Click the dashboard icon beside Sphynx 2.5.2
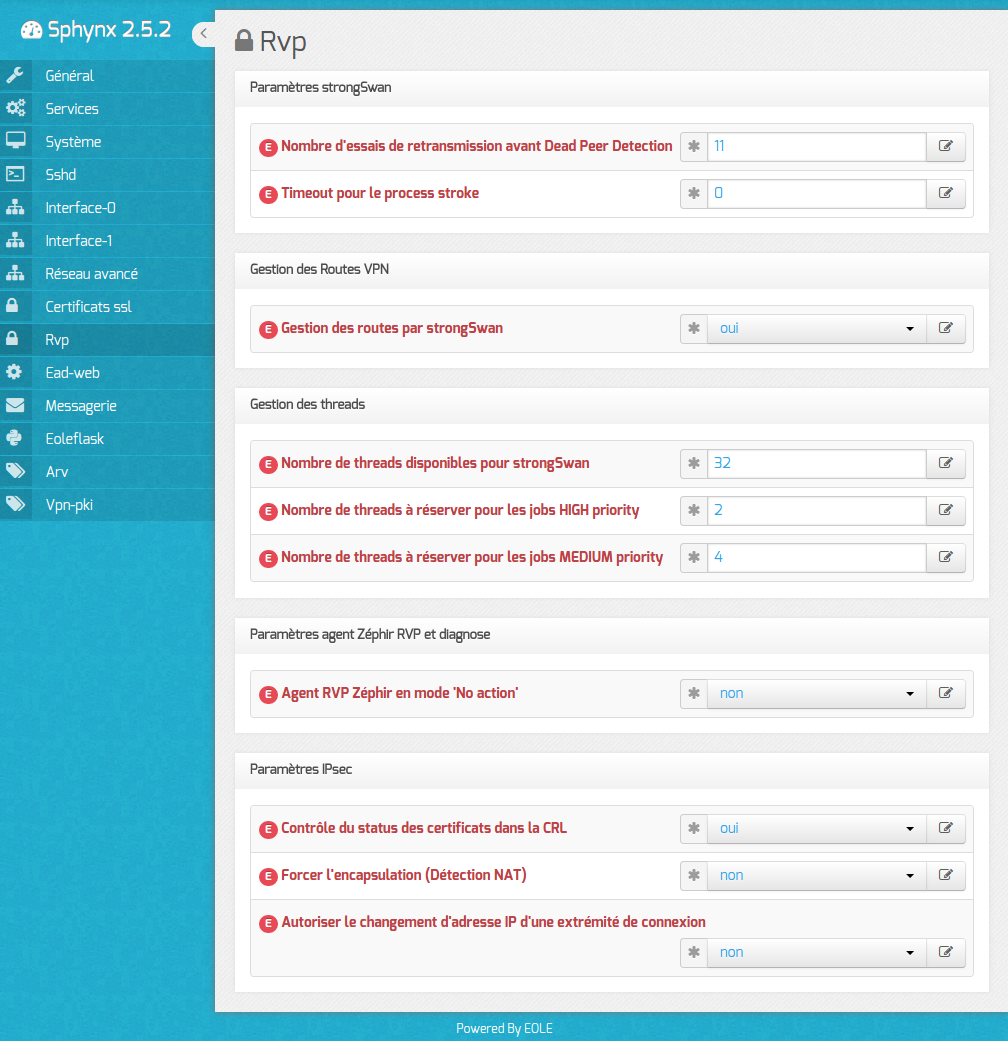Viewport: 1008px width, 1041px height. (x=31, y=30)
